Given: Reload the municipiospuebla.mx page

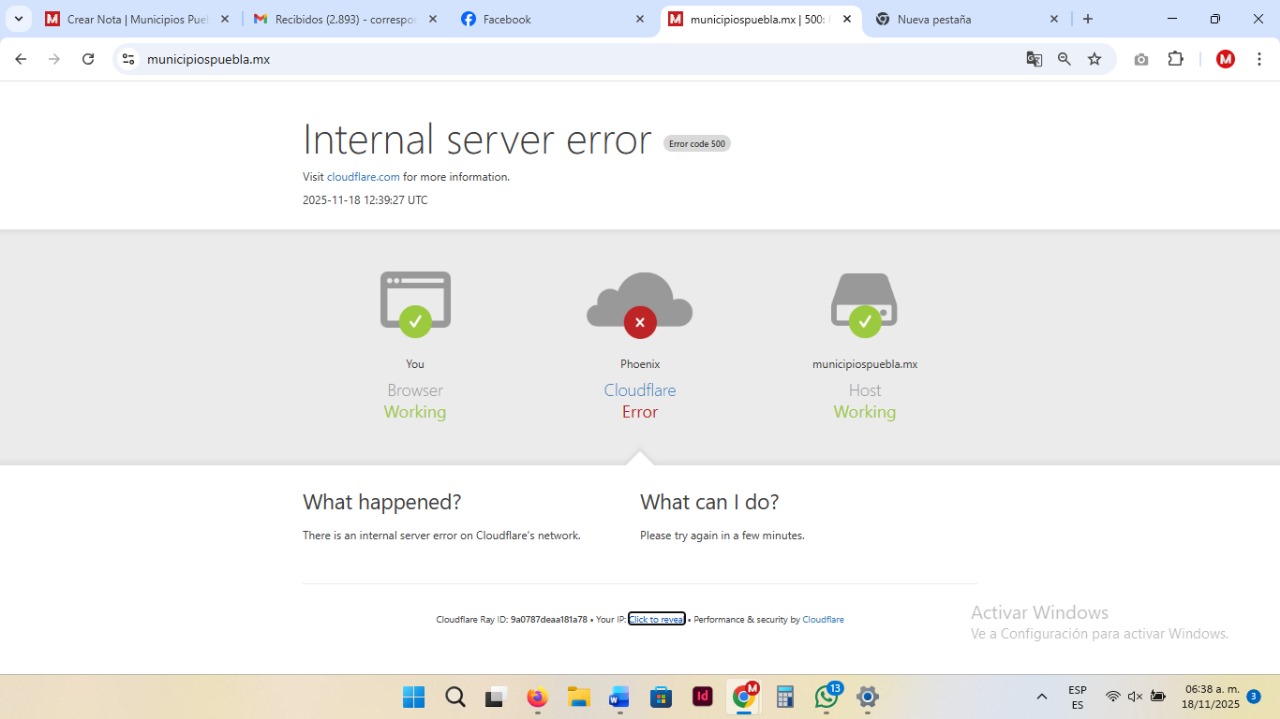Looking at the screenshot, I should point(88,59).
